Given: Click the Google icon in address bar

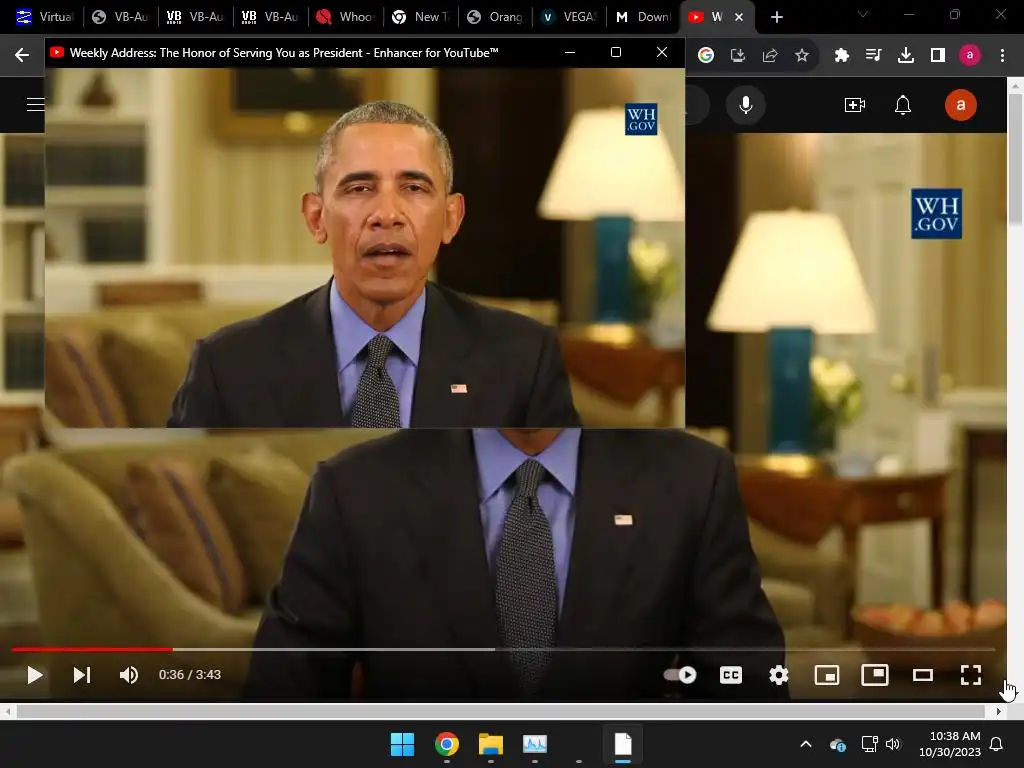Looking at the screenshot, I should click(705, 56).
